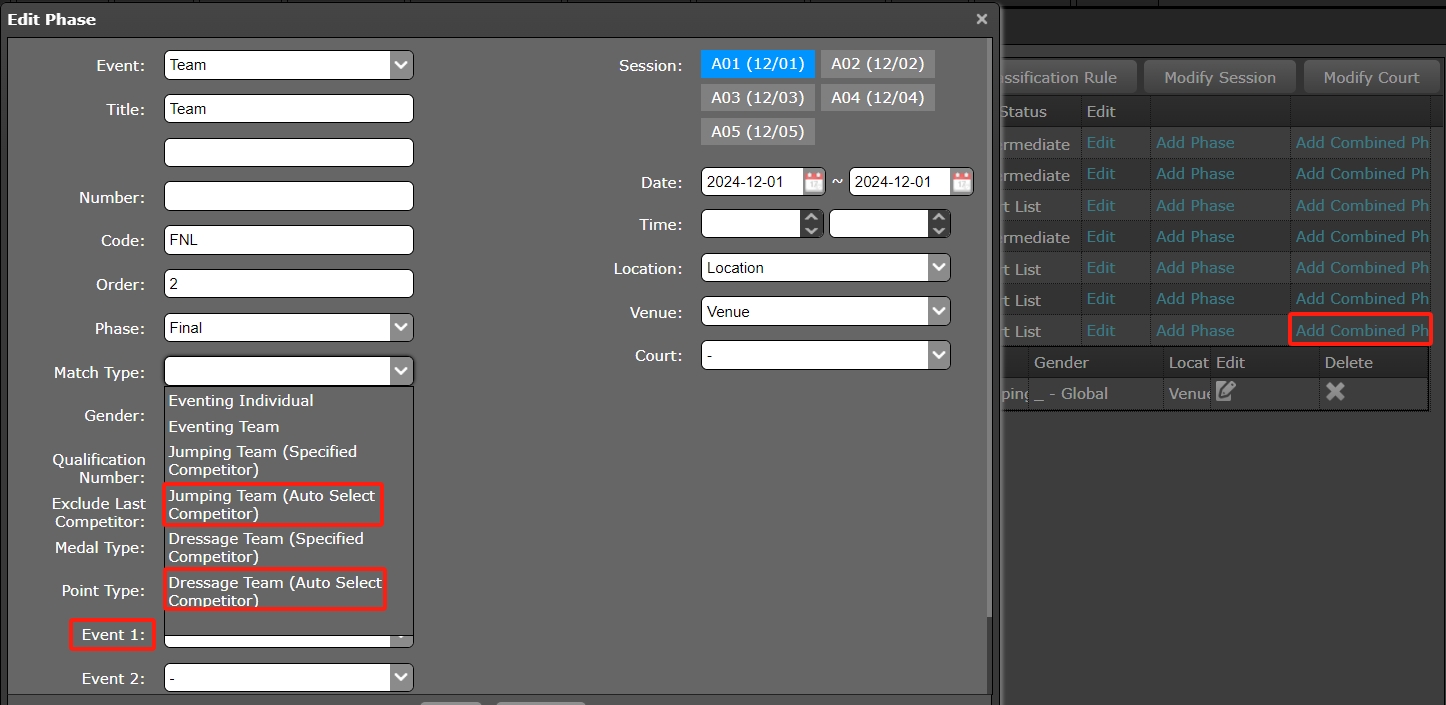Choose Jumping Team (Auto Select Competitor) option
The height and width of the screenshot is (705, 1446).
pyautogui.click(x=272, y=505)
